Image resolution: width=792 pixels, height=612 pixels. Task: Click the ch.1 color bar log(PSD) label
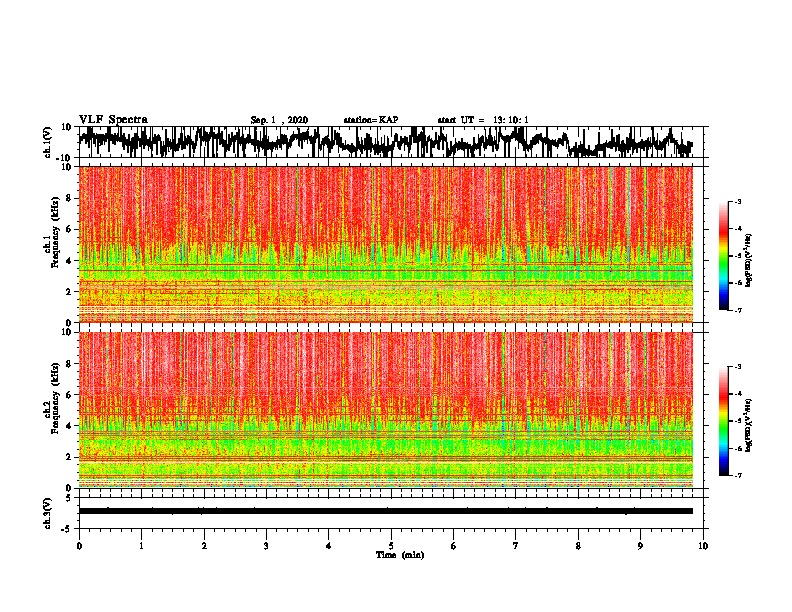[749, 261]
